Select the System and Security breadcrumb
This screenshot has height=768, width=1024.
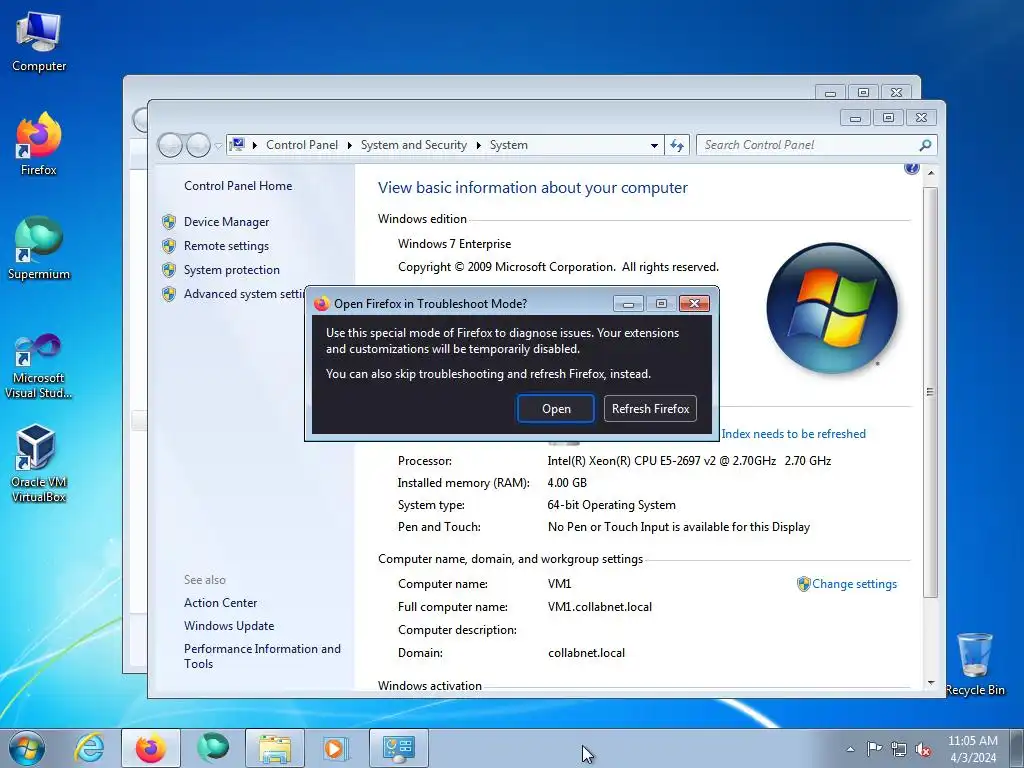pyautogui.click(x=413, y=145)
